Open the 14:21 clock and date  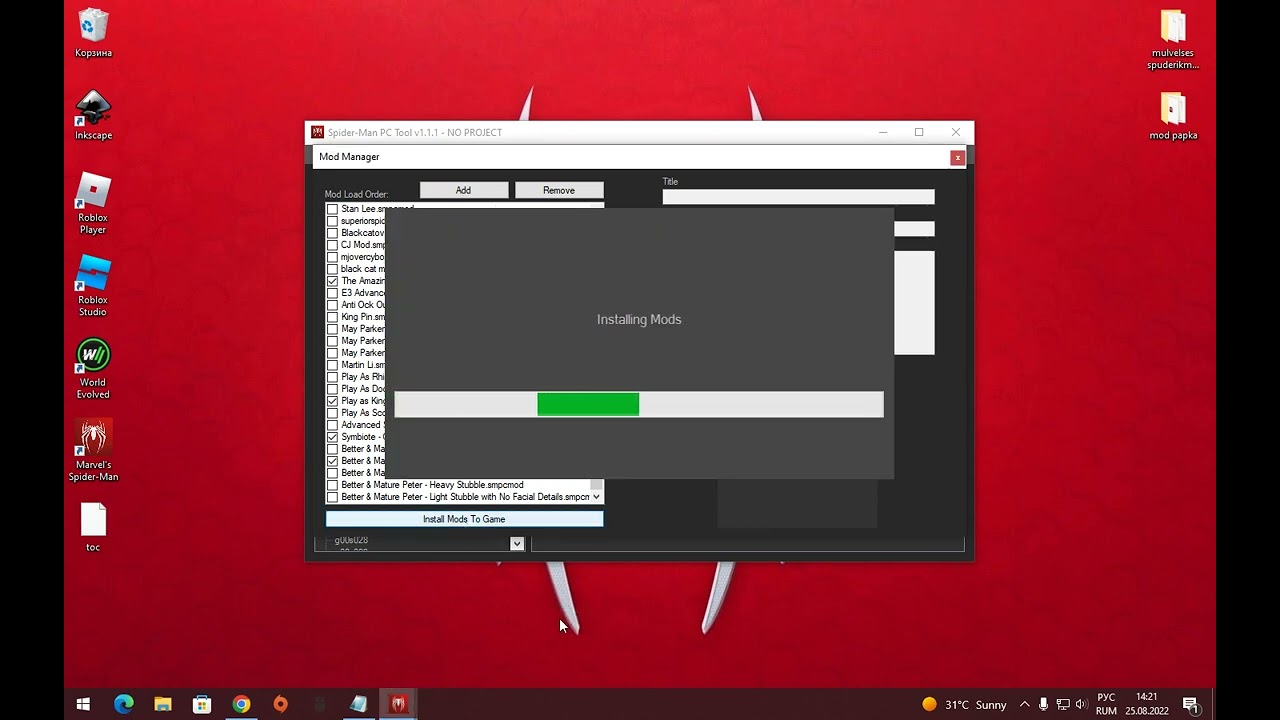pos(1147,704)
